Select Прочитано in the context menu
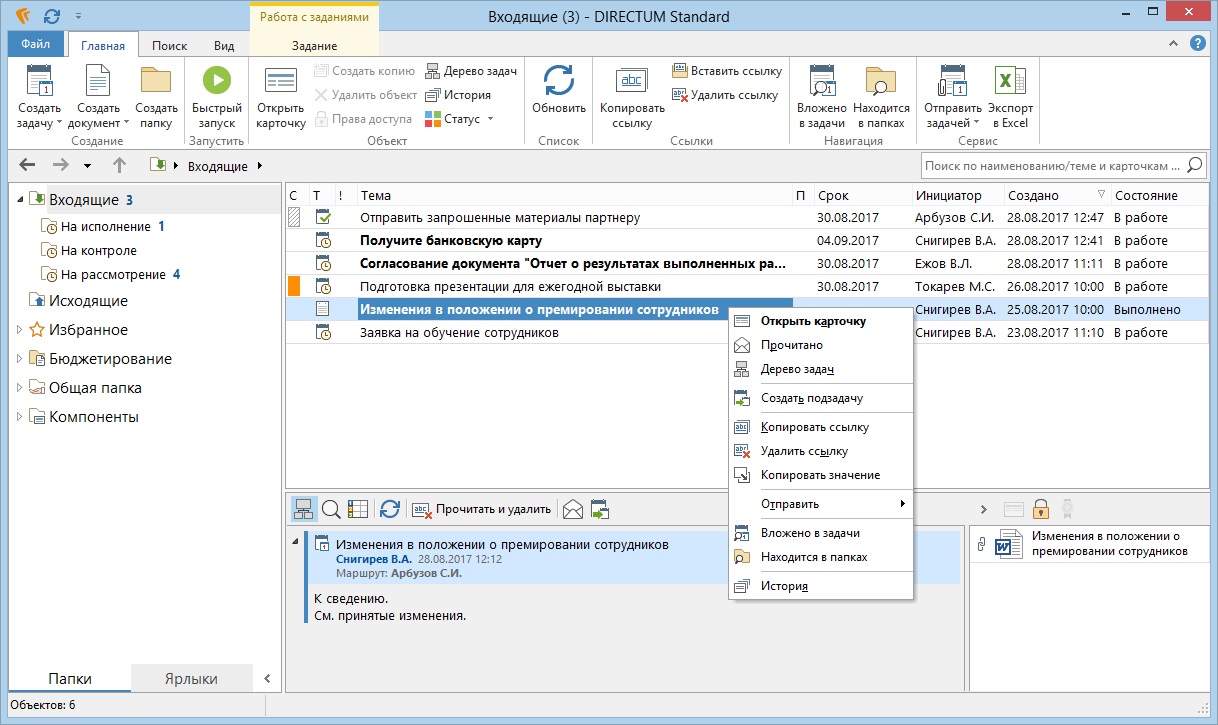Screen dimensions: 1218x725 [791, 345]
